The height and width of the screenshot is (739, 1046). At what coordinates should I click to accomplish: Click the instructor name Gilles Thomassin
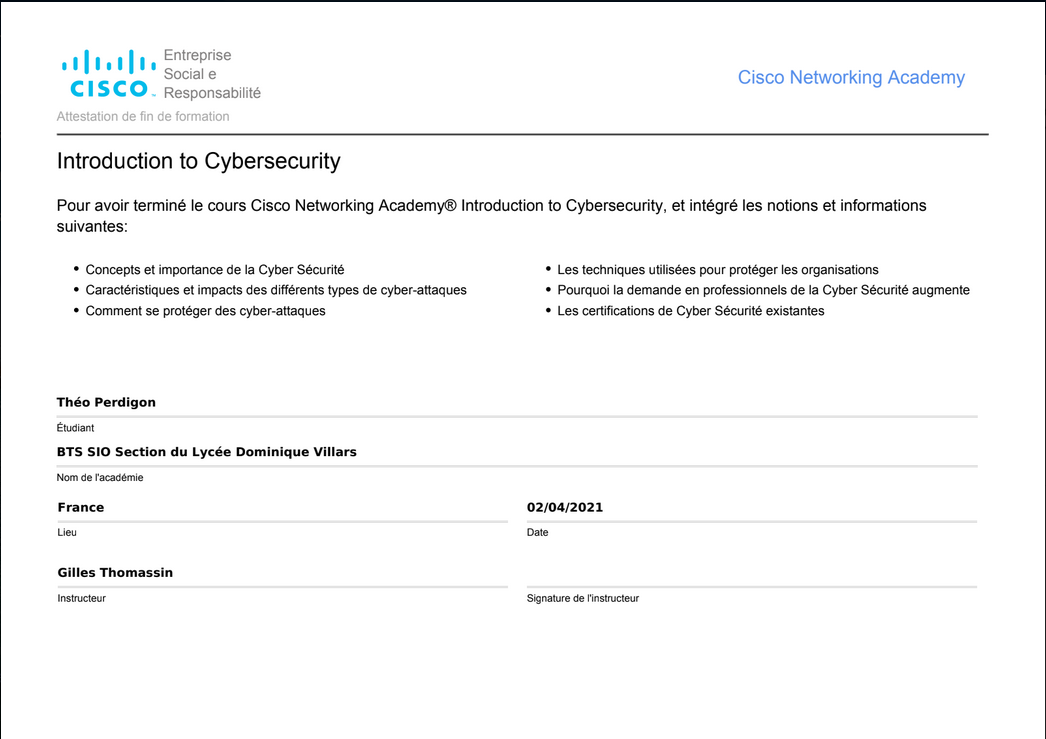point(115,572)
